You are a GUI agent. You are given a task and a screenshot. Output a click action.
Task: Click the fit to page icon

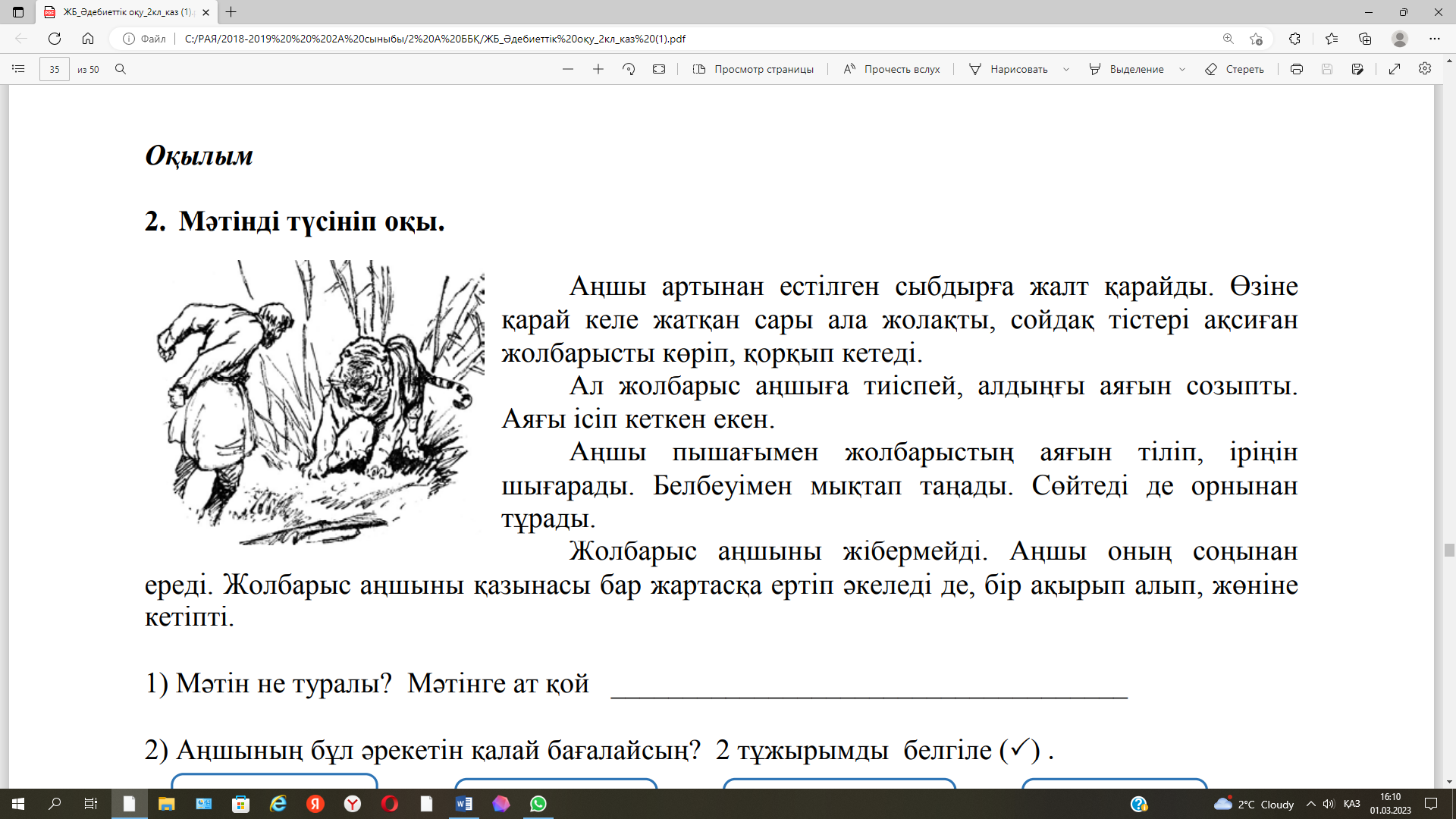coord(659,69)
